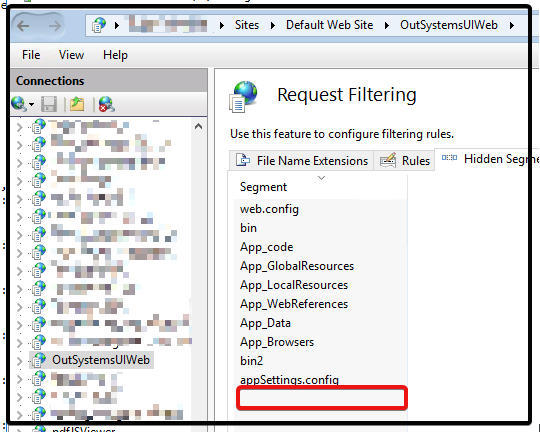Expand the OutSystemsUIWeb tree node
The width and height of the screenshot is (540, 432).
19,360
